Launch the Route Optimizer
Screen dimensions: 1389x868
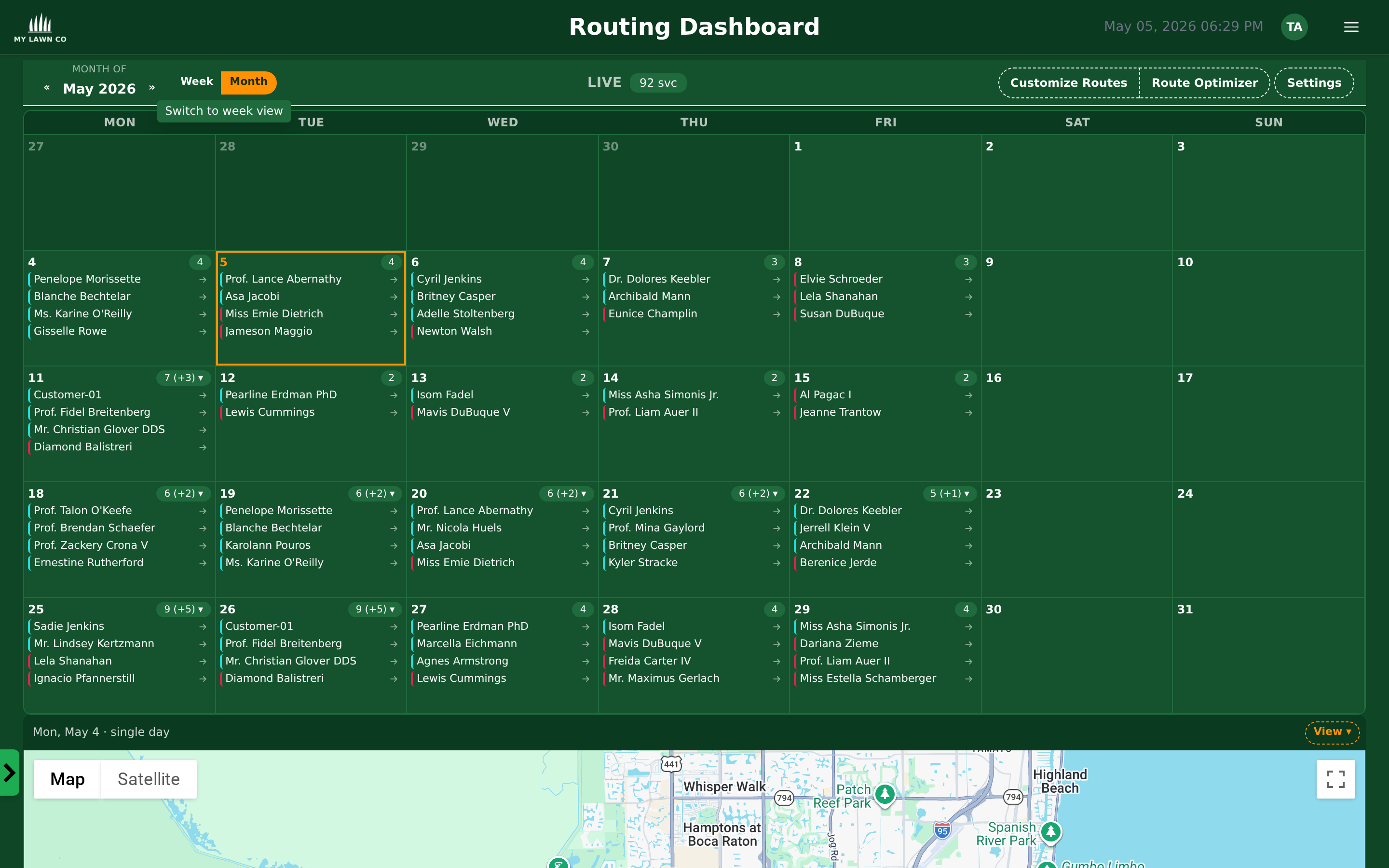(x=1204, y=82)
